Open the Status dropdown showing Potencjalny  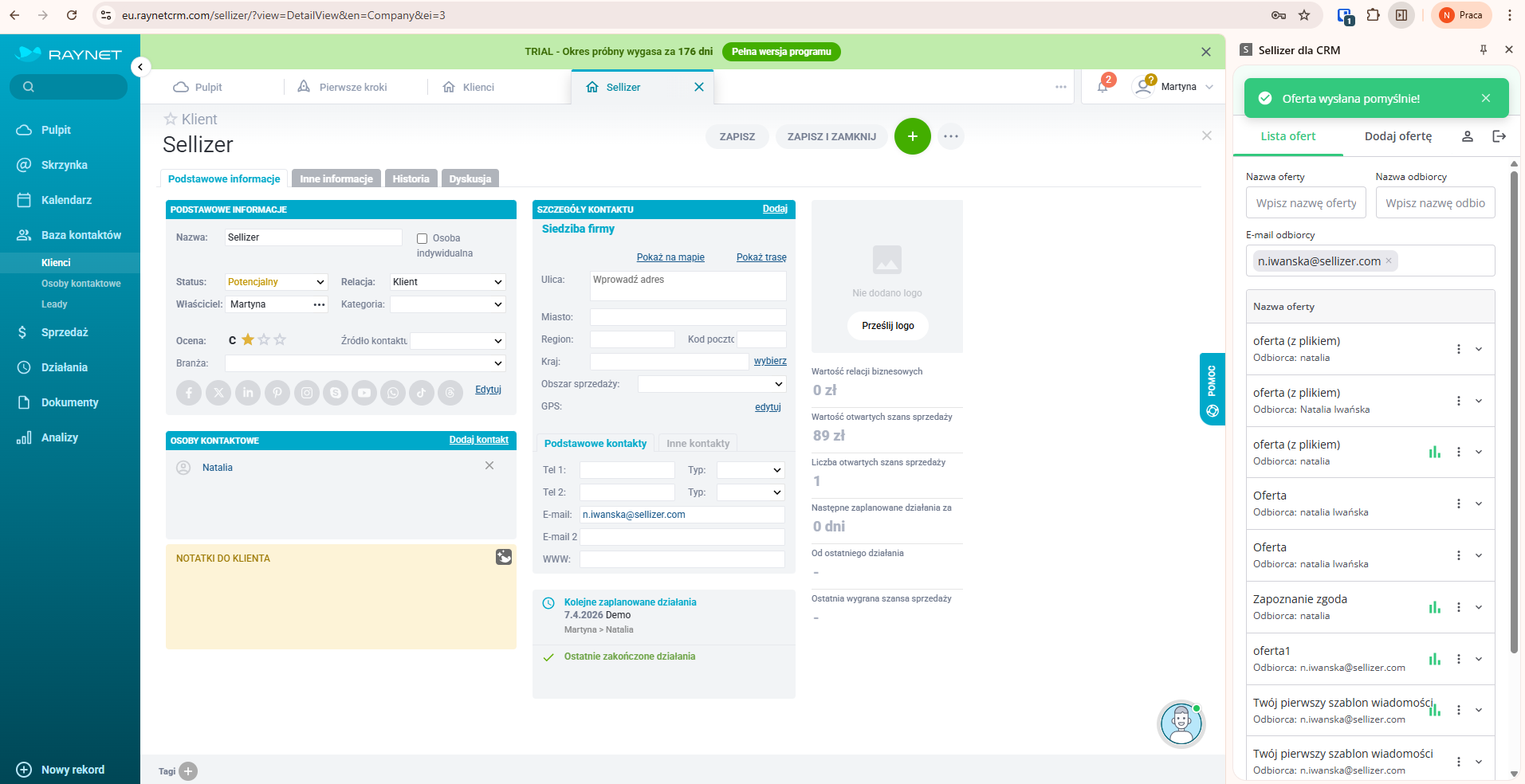pos(276,282)
